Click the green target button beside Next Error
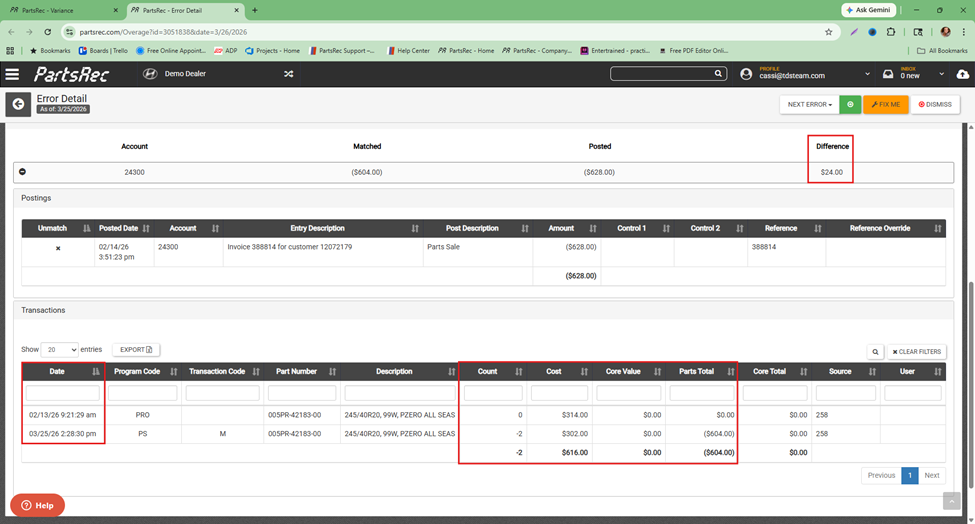 [850, 104]
